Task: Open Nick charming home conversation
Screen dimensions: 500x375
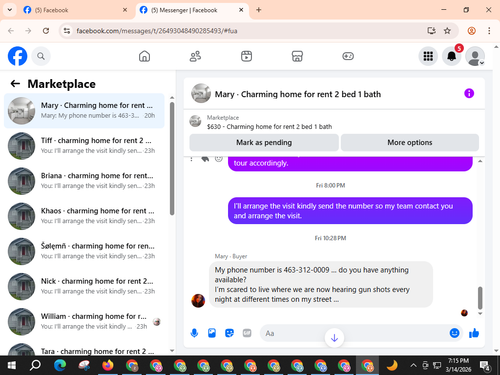Action: [x=84, y=286]
